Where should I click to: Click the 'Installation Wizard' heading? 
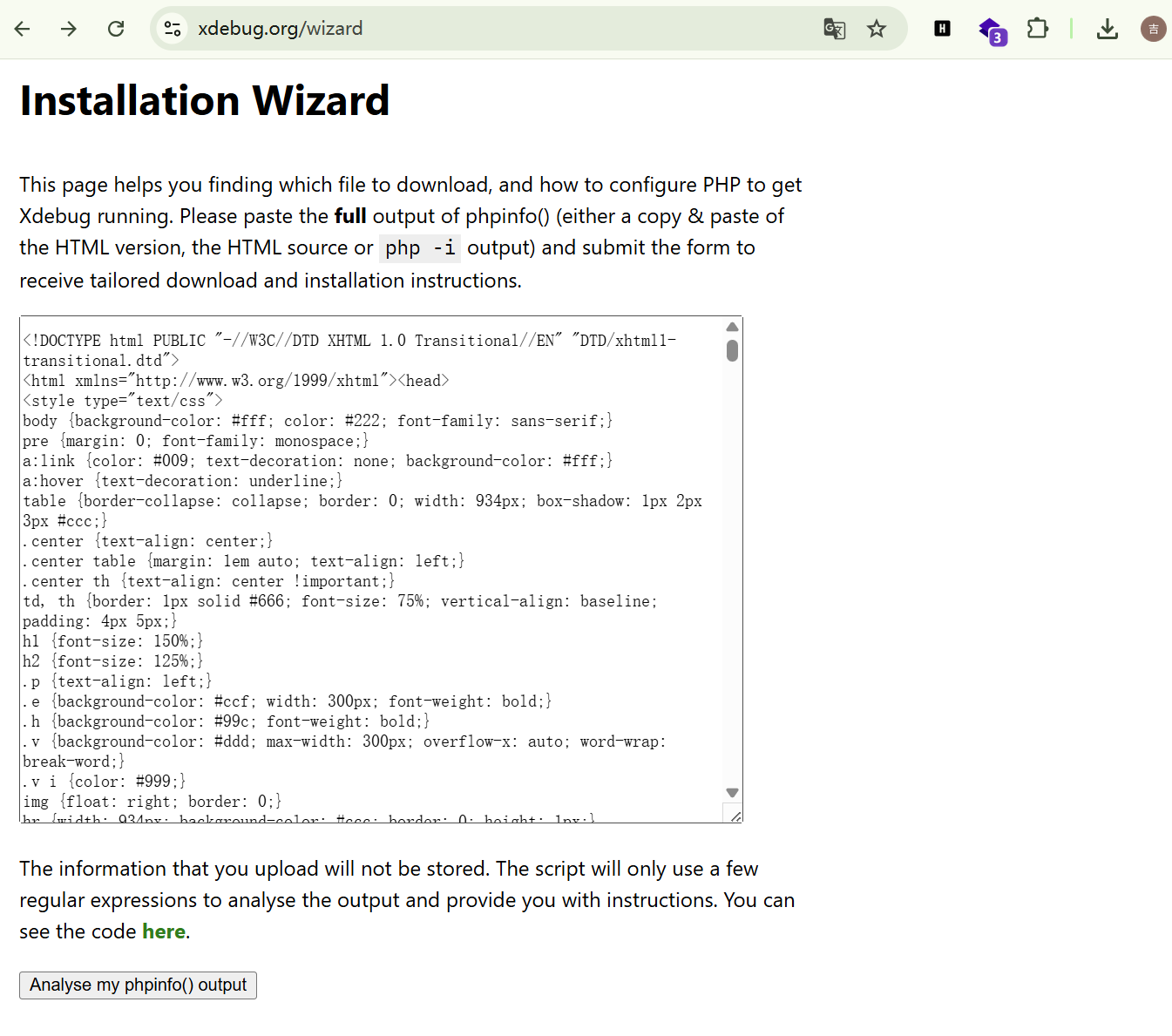pos(205,100)
